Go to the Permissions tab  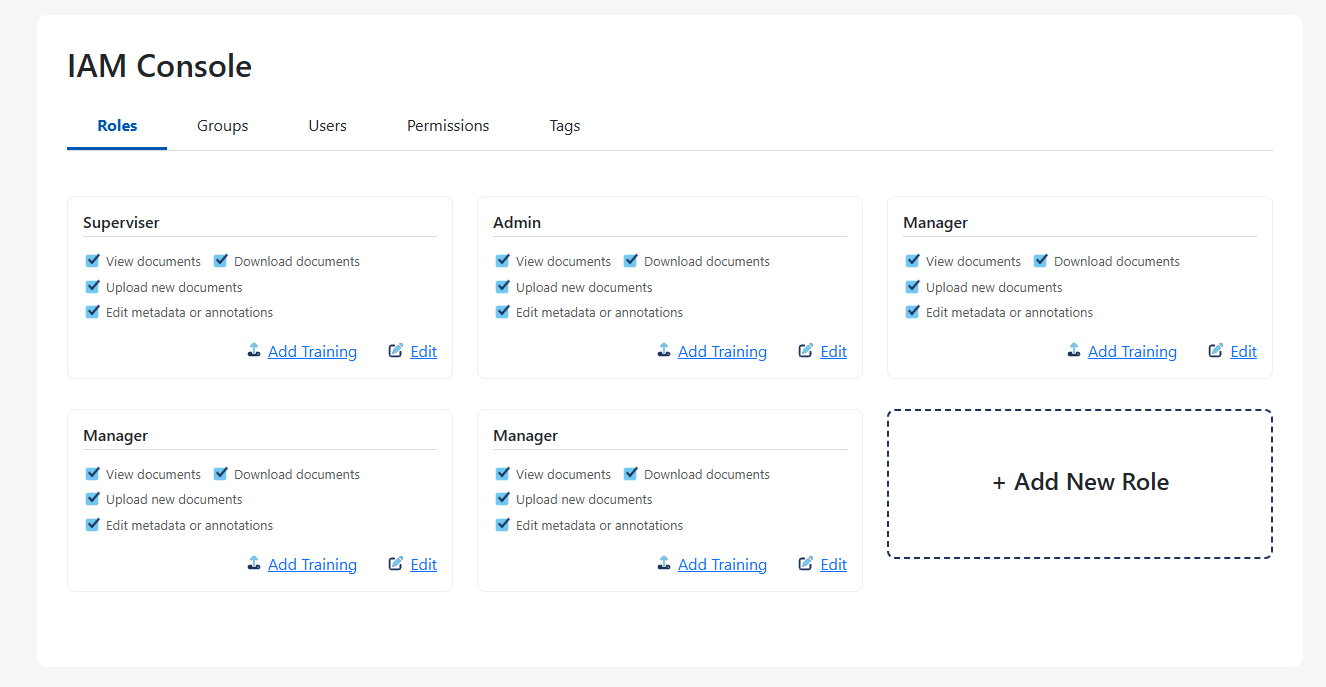448,126
